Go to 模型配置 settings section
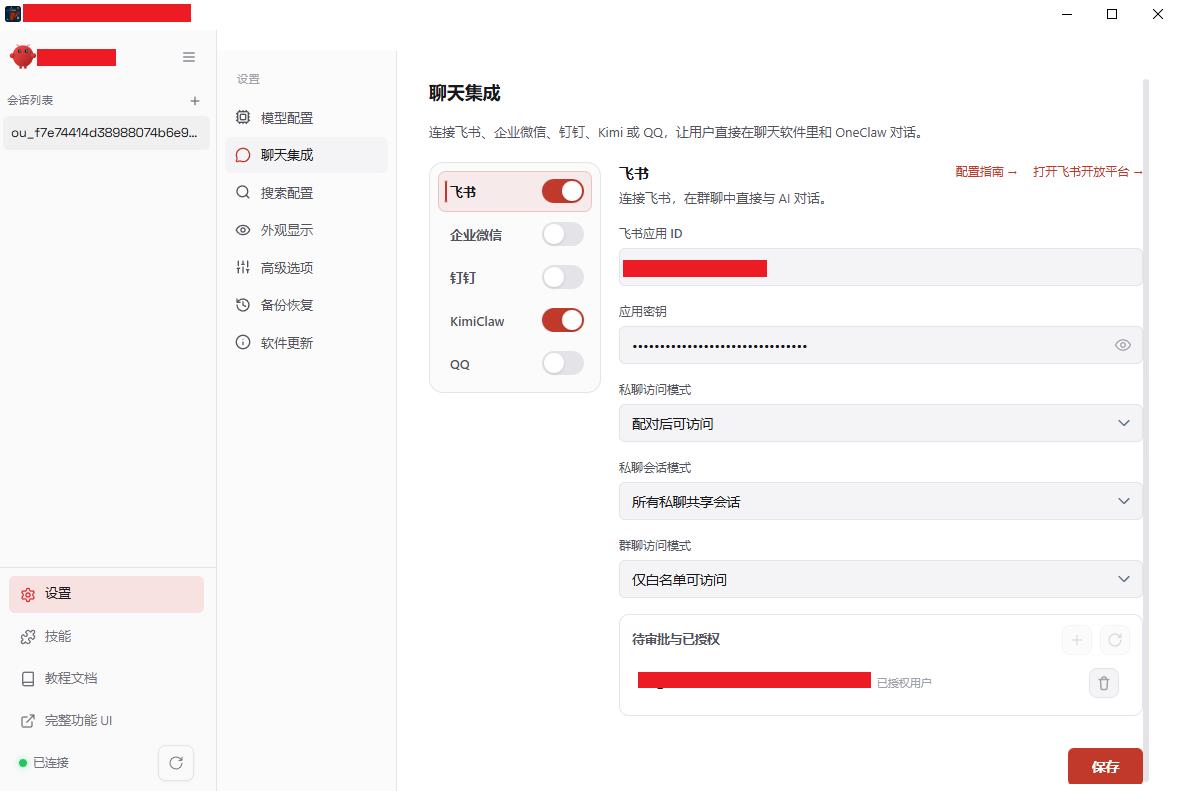The width and height of the screenshot is (1180, 791). [287, 118]
